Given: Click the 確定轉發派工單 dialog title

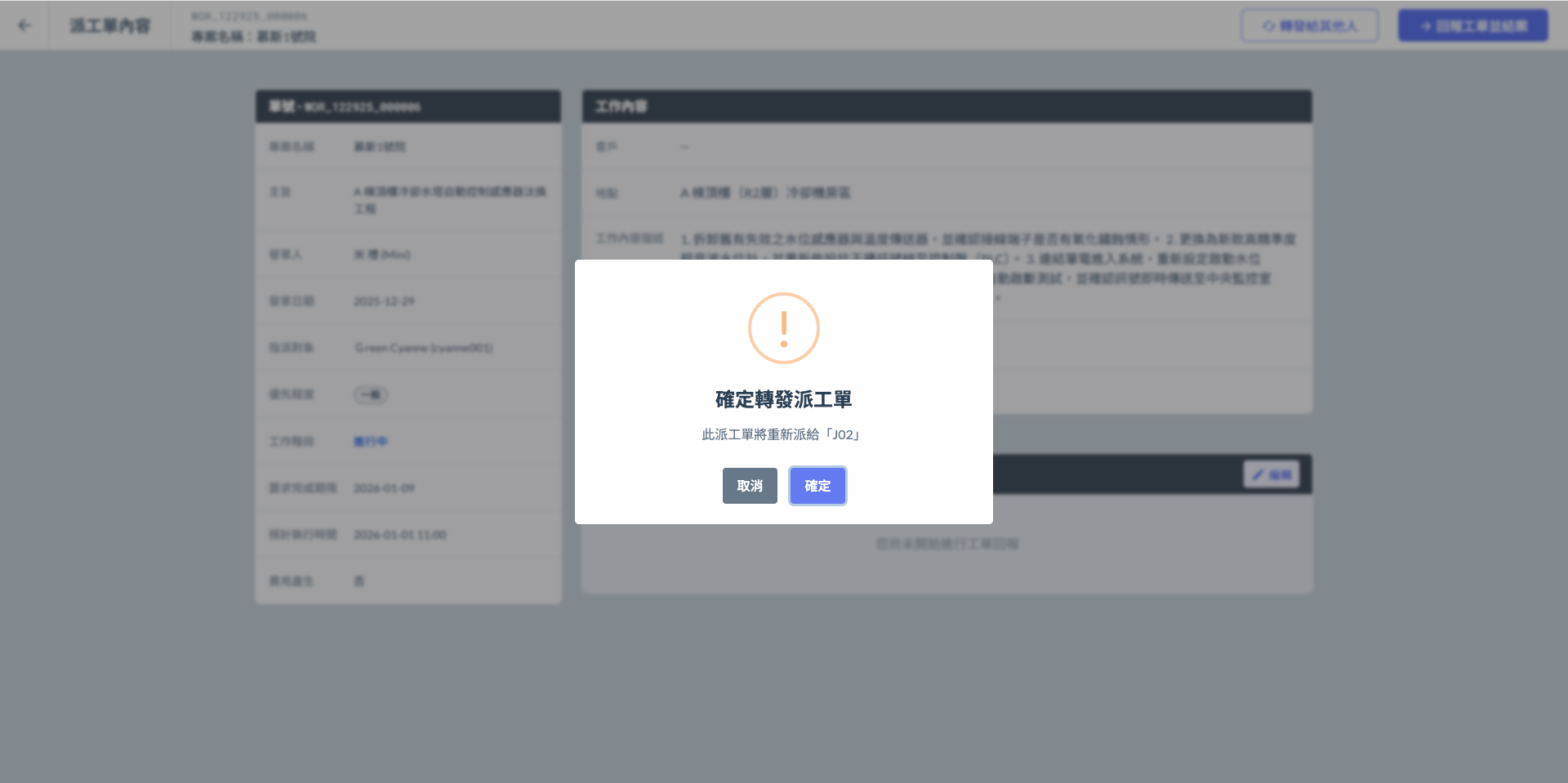Looking at the screenshot, I should click(x=783, y=399).
